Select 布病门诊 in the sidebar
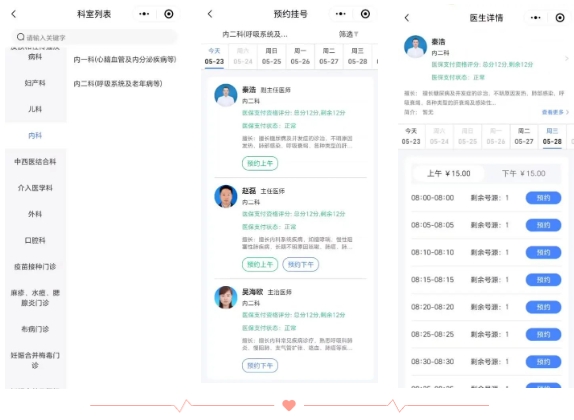 35,329
